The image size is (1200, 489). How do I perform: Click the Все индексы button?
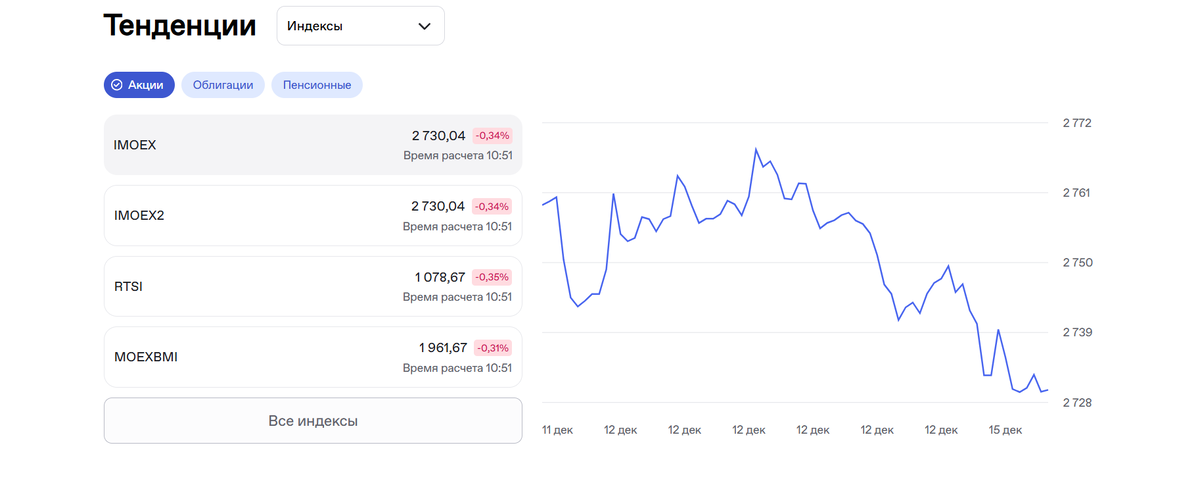pyautogui.click(x=313, y=421)
